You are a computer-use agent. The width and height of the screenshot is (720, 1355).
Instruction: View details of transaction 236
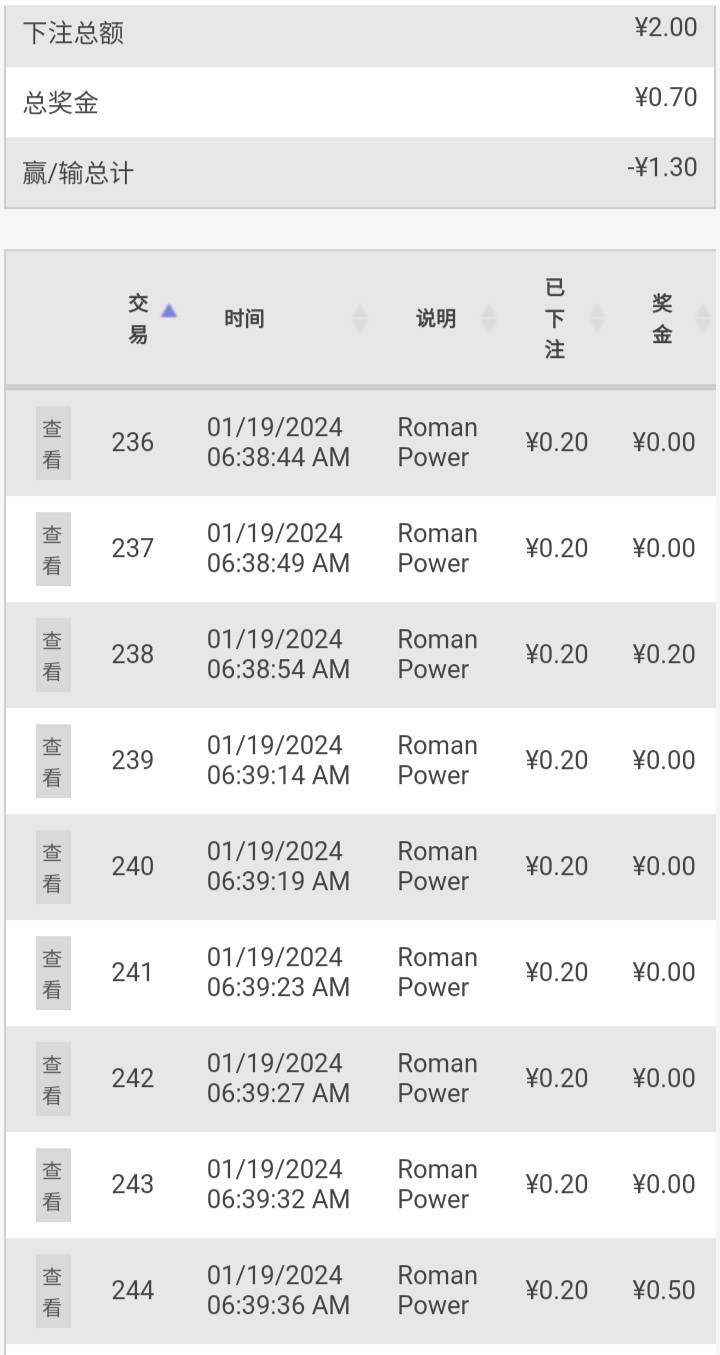click(53, 443)
